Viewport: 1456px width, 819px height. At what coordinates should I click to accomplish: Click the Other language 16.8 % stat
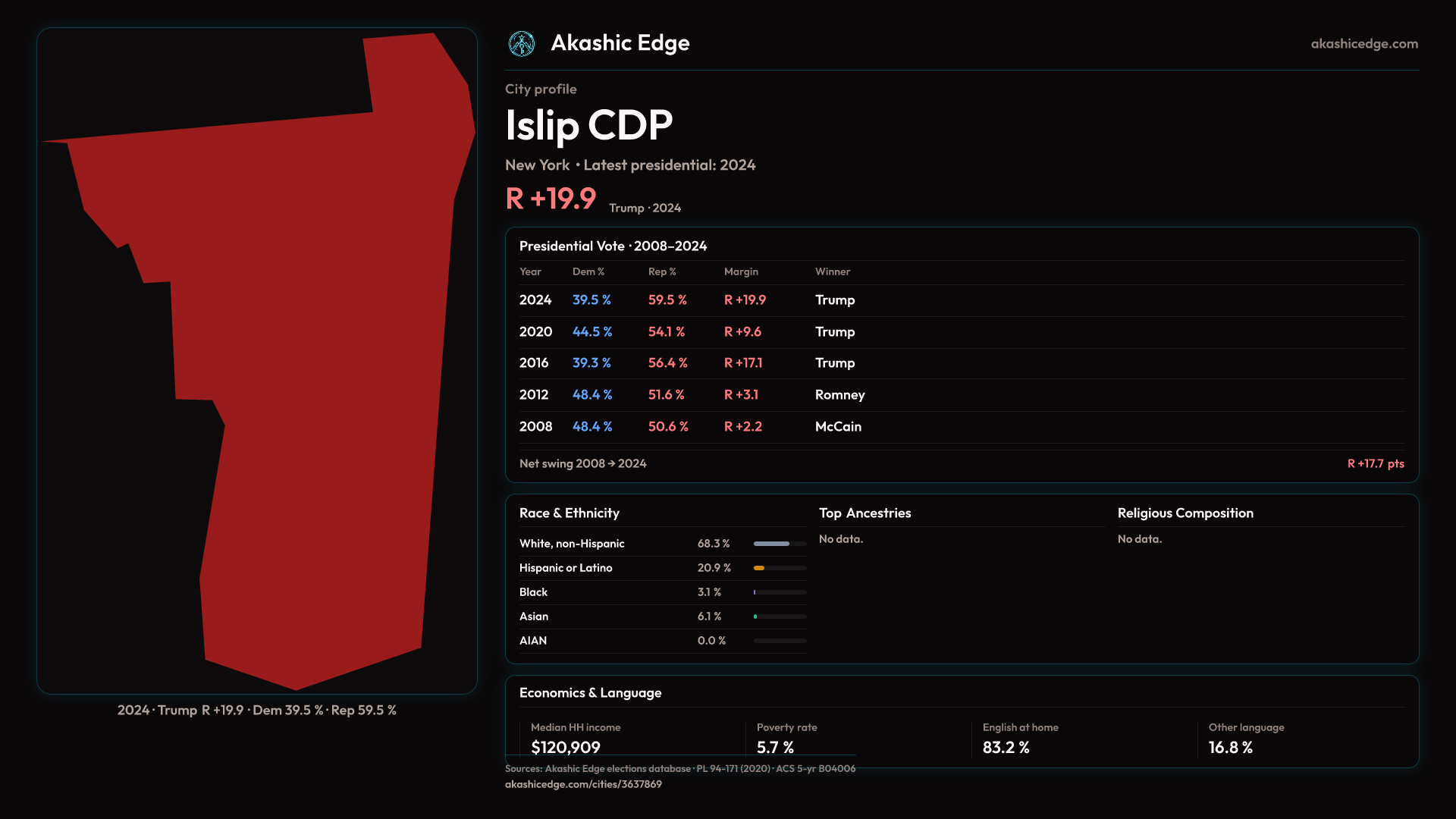click(x=1230, y=747)
